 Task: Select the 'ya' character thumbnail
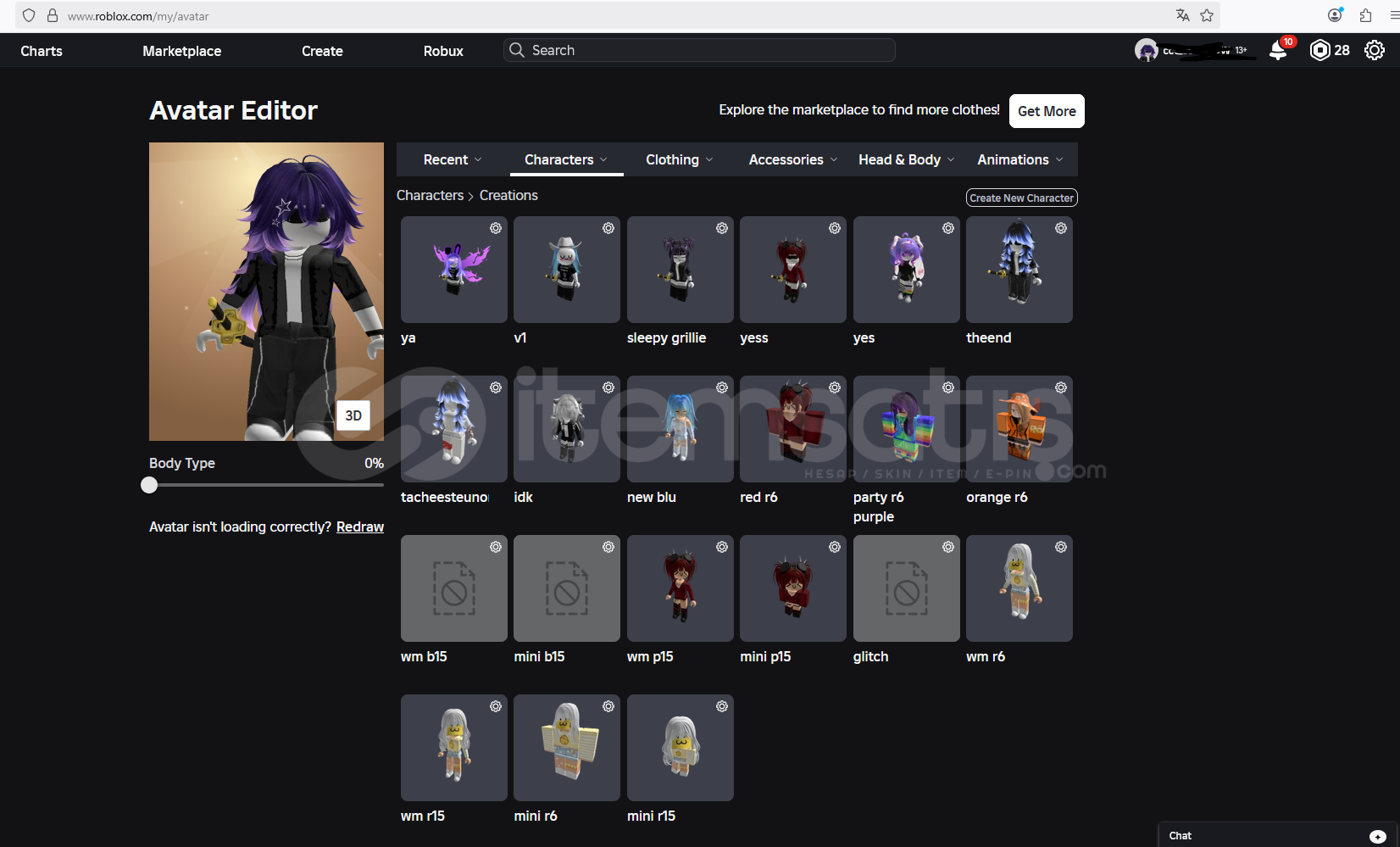coord(454,270)
